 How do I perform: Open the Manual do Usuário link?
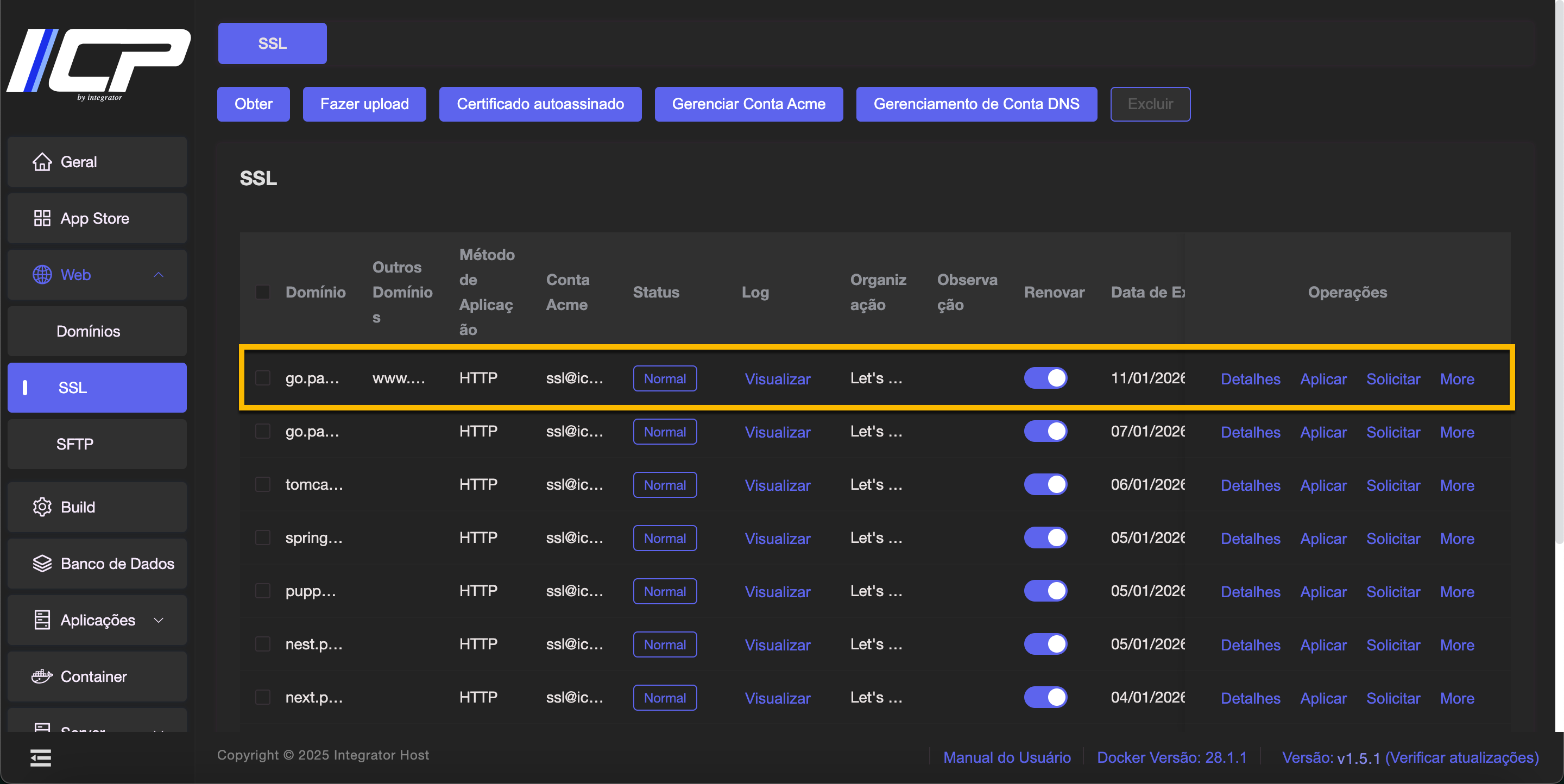1007,757
